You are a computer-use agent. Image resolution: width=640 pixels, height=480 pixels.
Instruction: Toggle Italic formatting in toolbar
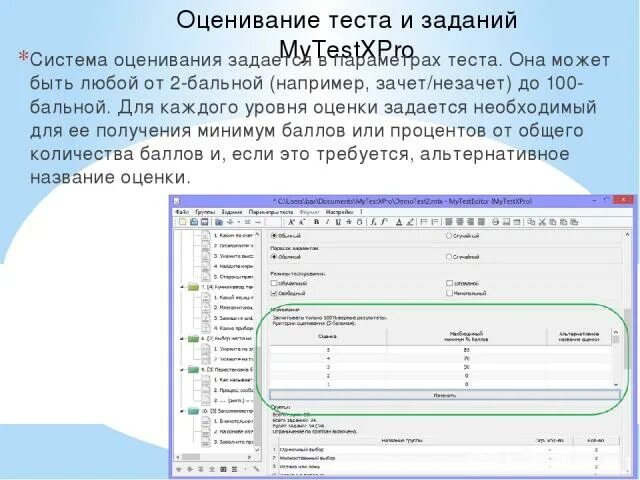[327, 222]
